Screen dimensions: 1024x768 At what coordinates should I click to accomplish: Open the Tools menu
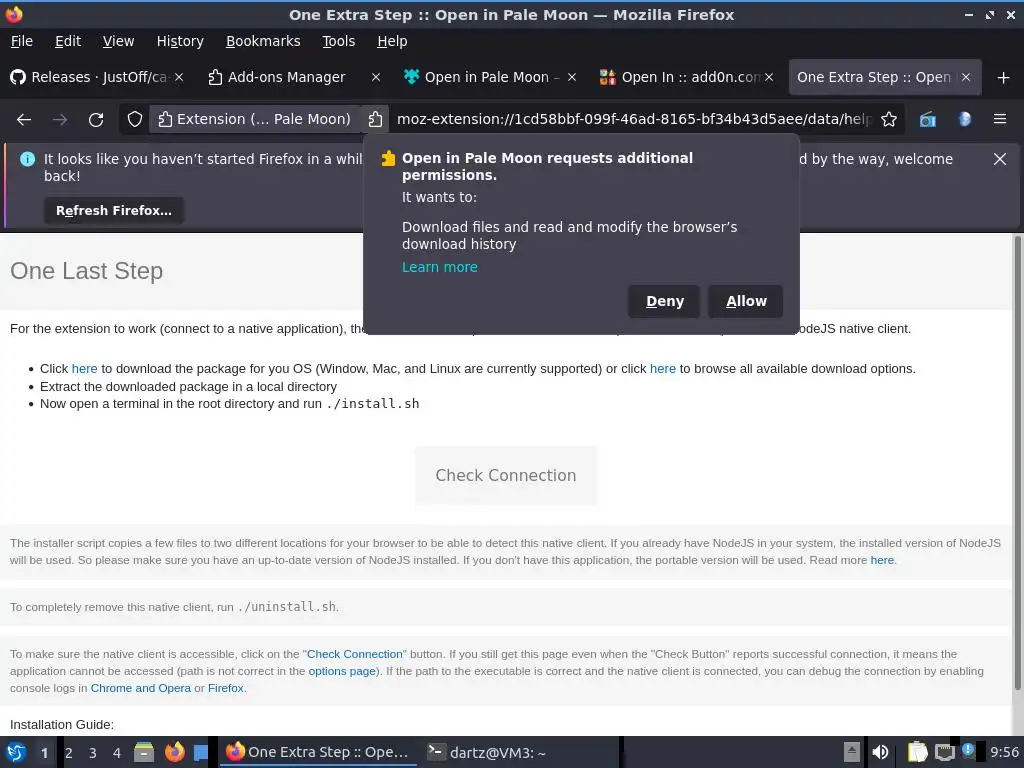click(338, 41)
